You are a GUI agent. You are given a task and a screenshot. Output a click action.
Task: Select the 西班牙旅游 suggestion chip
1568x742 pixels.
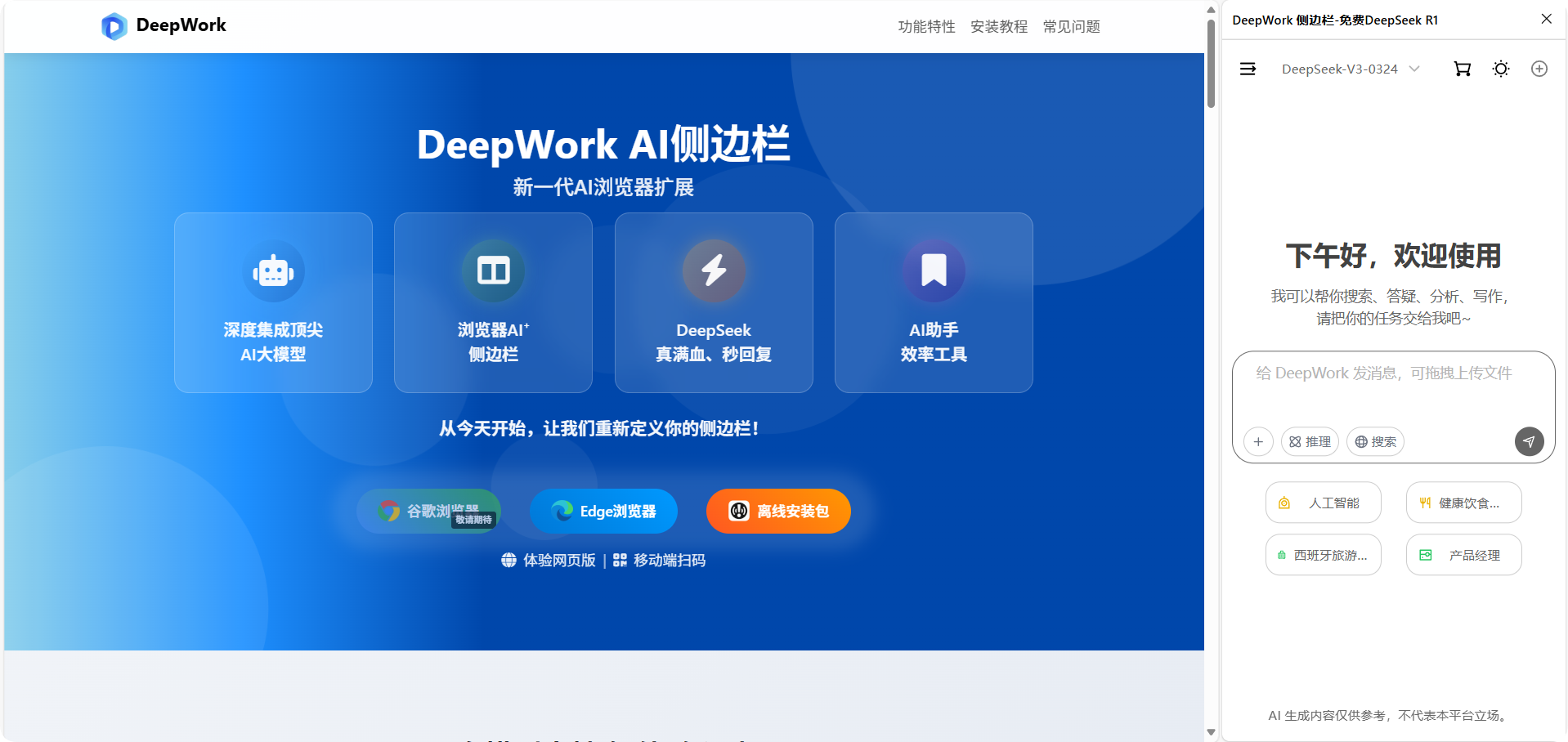pos(1323,555)
